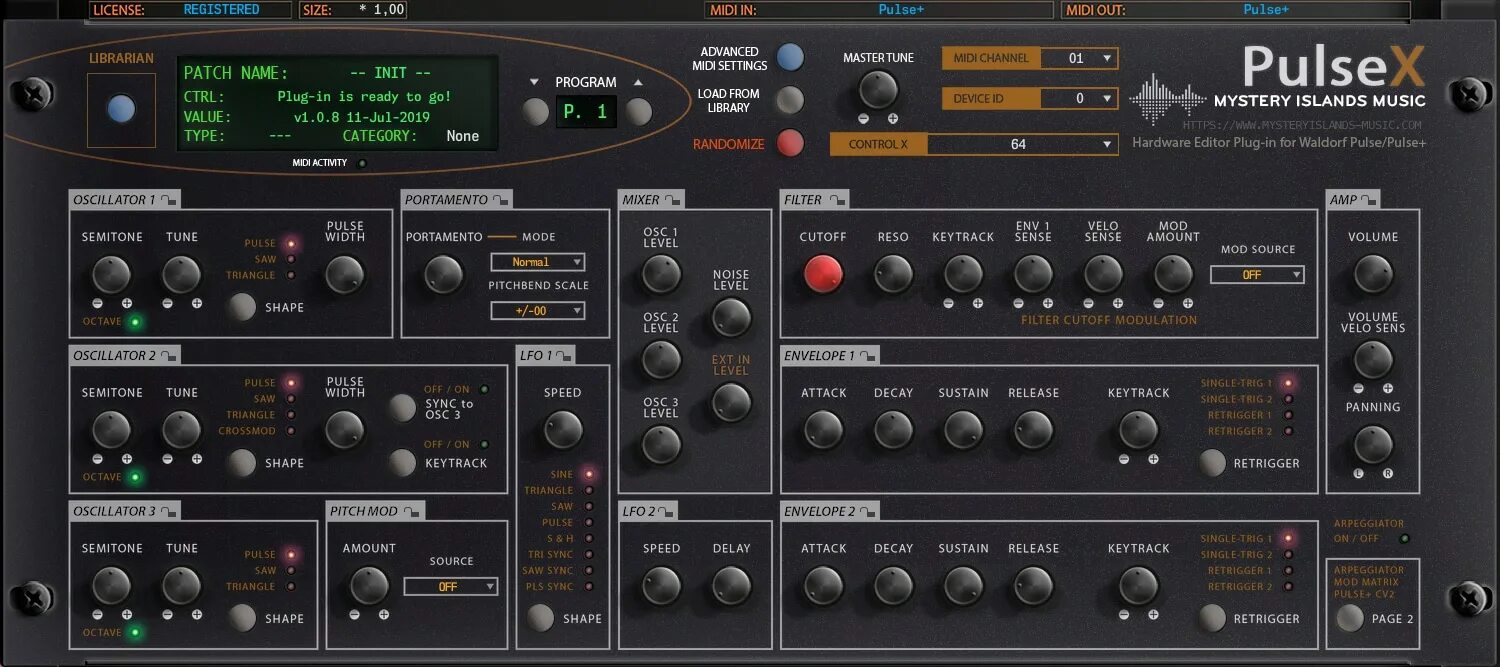Click the R icon under Panning
Screen dimensions: 1500x667
tap(1388, 473)
